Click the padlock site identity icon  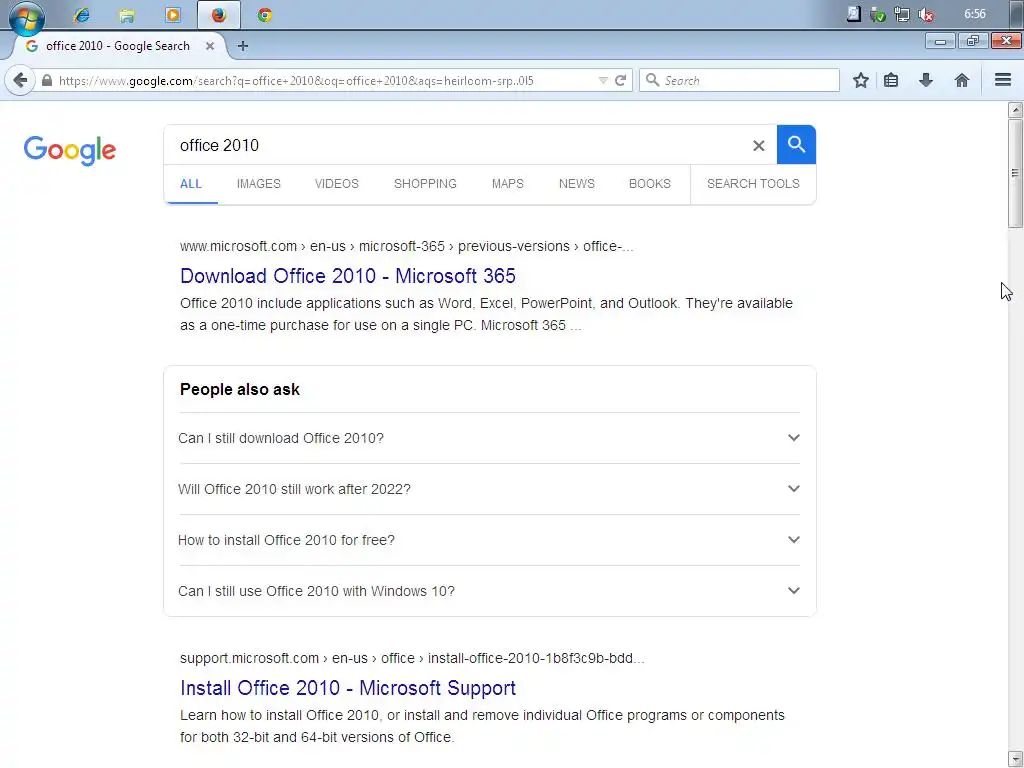coord(46,80)
